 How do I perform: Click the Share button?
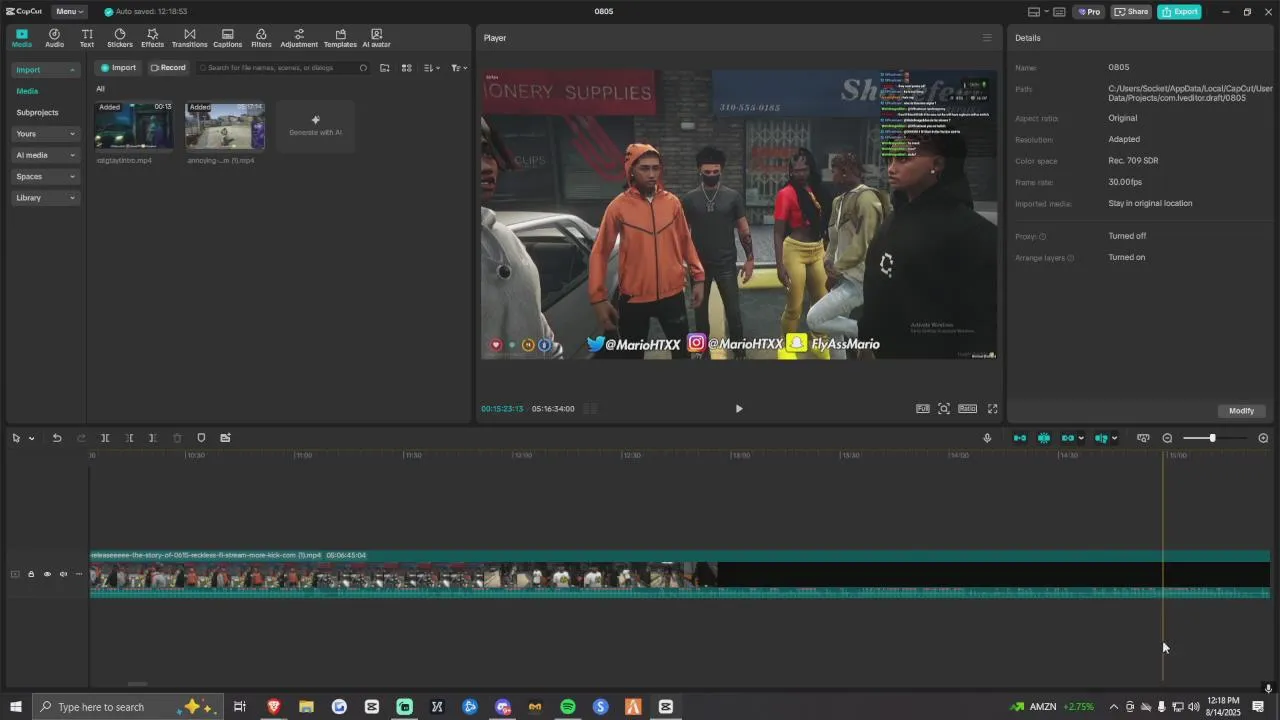(x=1131, y=12)
